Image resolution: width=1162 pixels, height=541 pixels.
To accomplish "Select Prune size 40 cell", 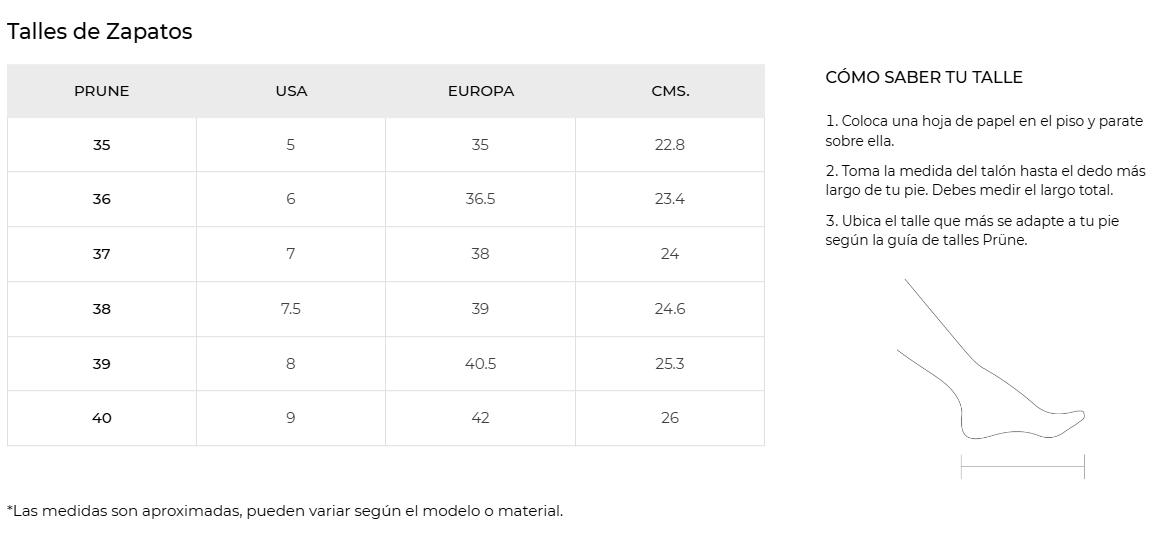I will point(102,418).
